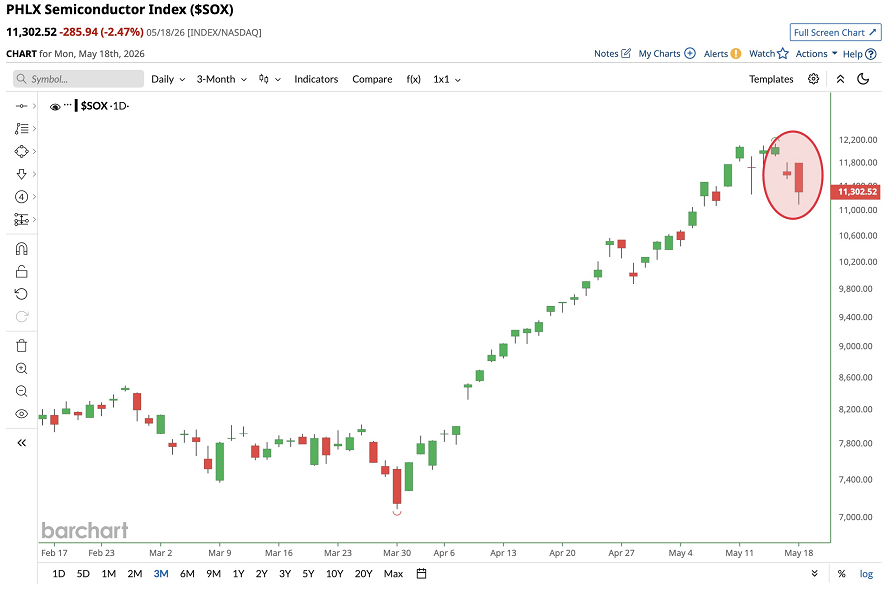Switch to dark mode moon icon
Viewport: 889px width, 590px height.
(x=863, y=79)
